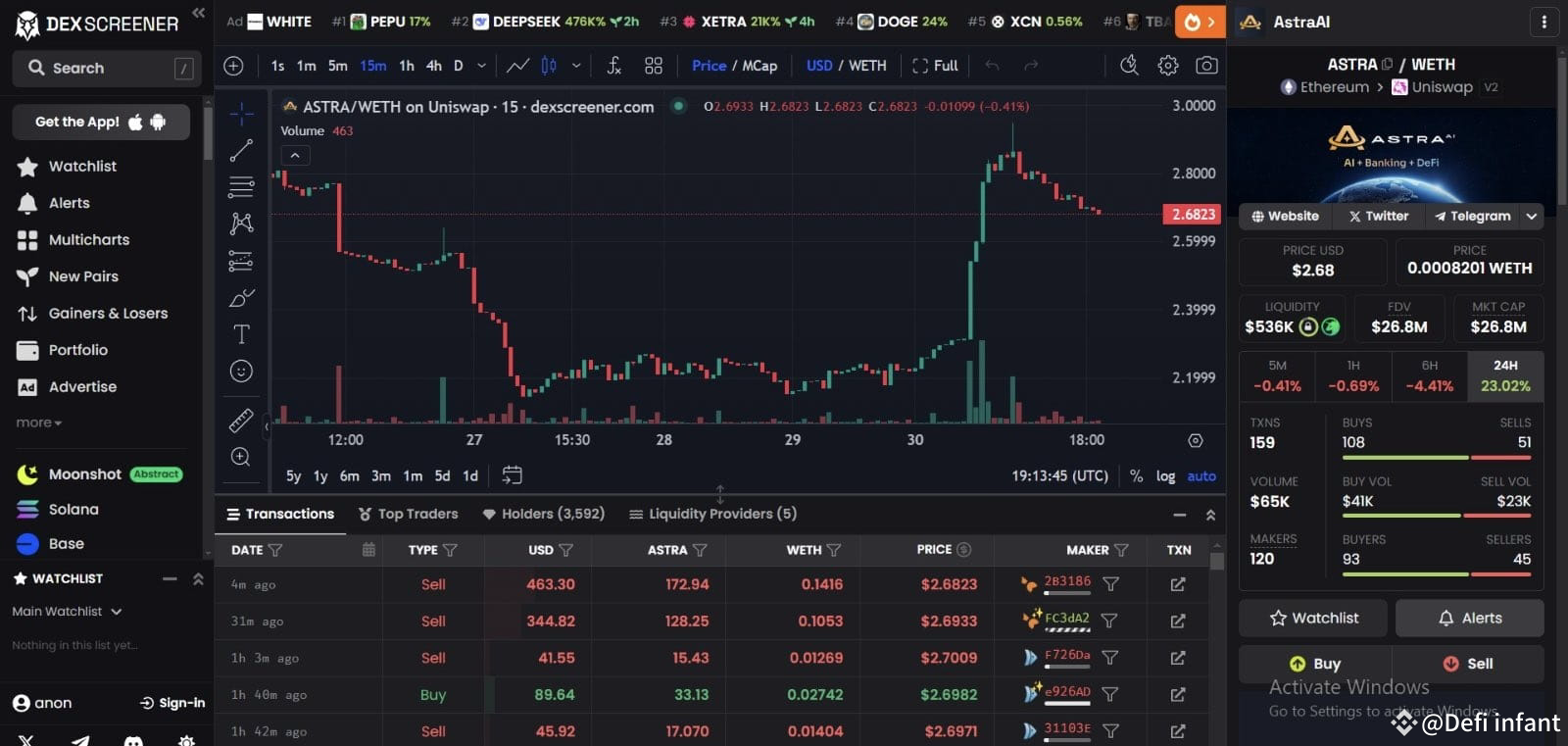
Task: Toggle log scale on chart
Action: point(1165,475)
